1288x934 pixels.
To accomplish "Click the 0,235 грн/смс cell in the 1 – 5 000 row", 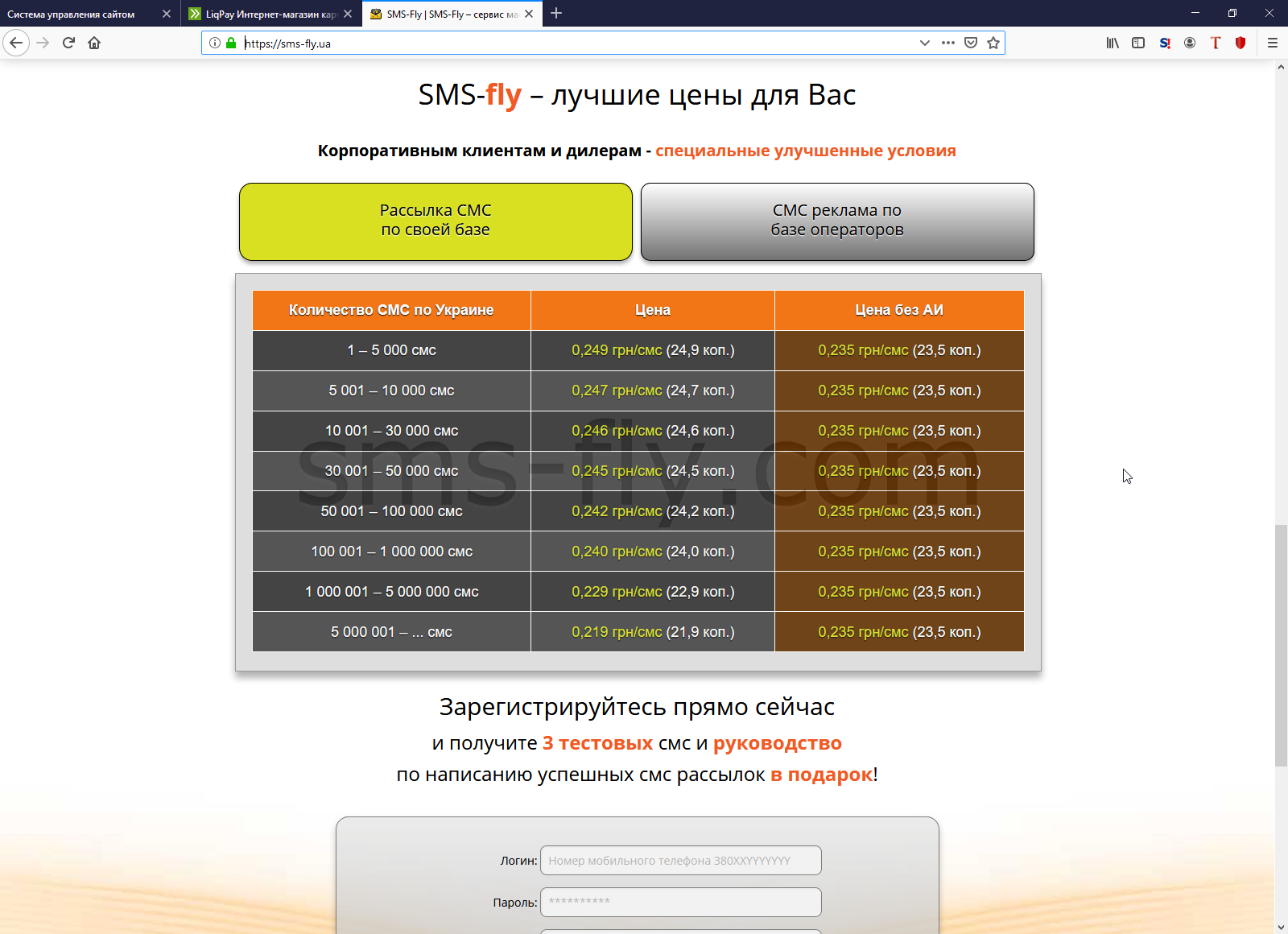I will pos(899,350).
